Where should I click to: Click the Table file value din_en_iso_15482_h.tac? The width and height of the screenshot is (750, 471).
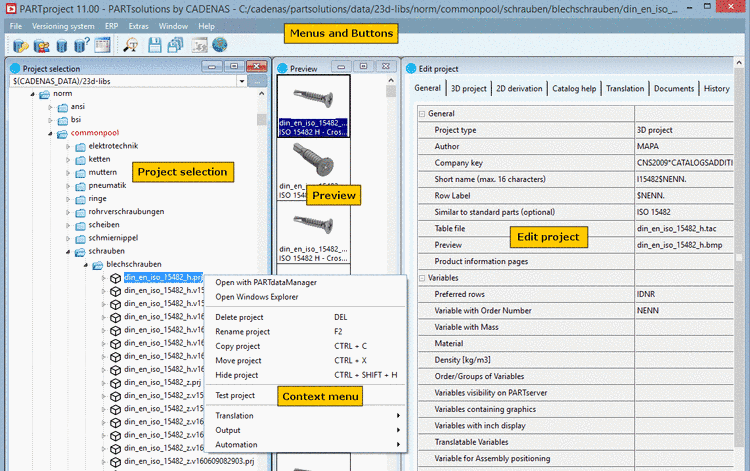click(684, 229)
